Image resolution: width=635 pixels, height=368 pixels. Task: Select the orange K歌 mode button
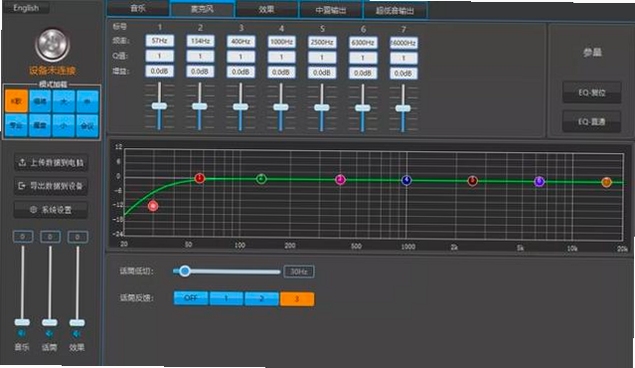pyautogui.click(x=16, y=101)
